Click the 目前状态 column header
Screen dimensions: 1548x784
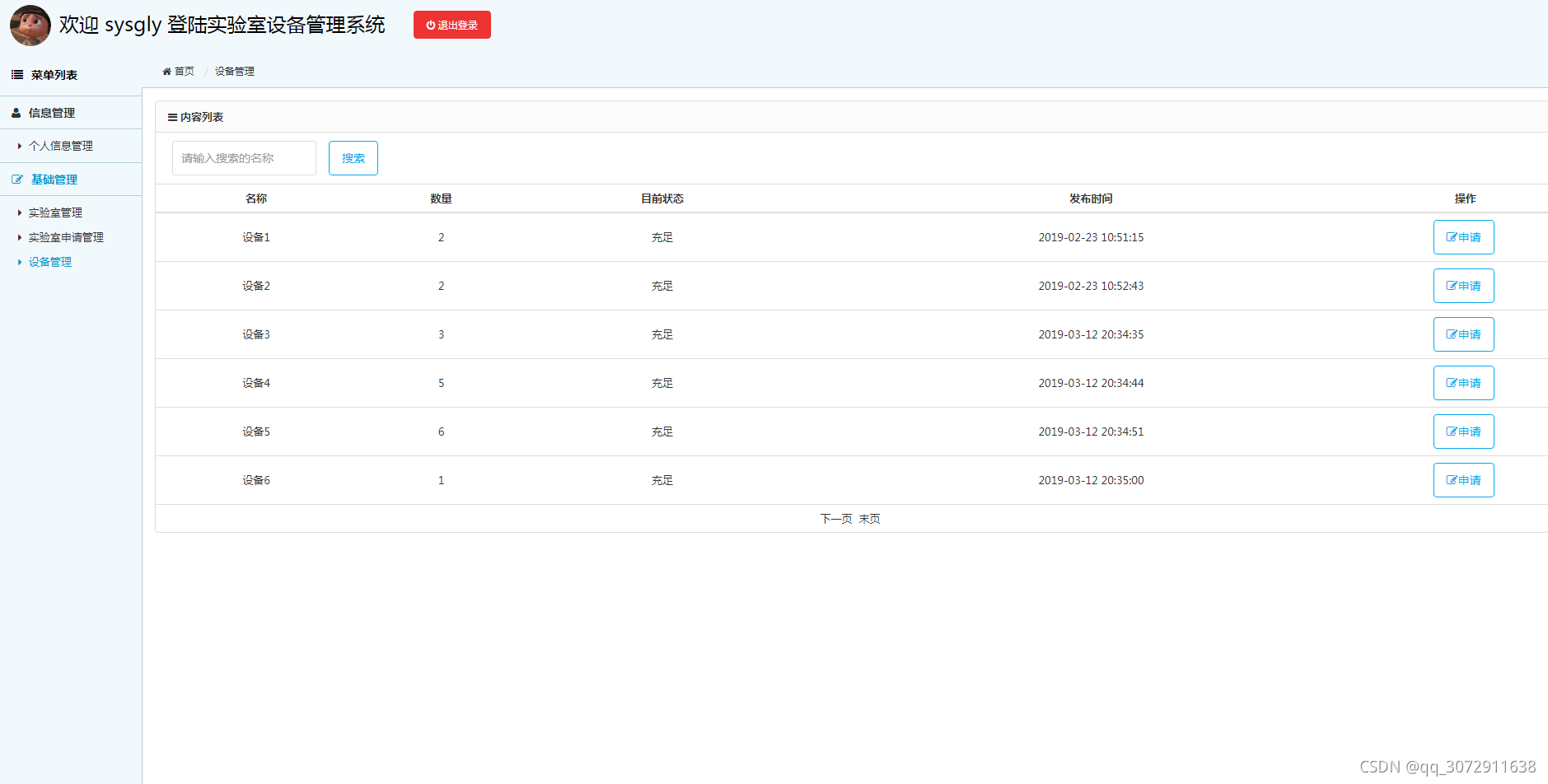click(662, 198)
